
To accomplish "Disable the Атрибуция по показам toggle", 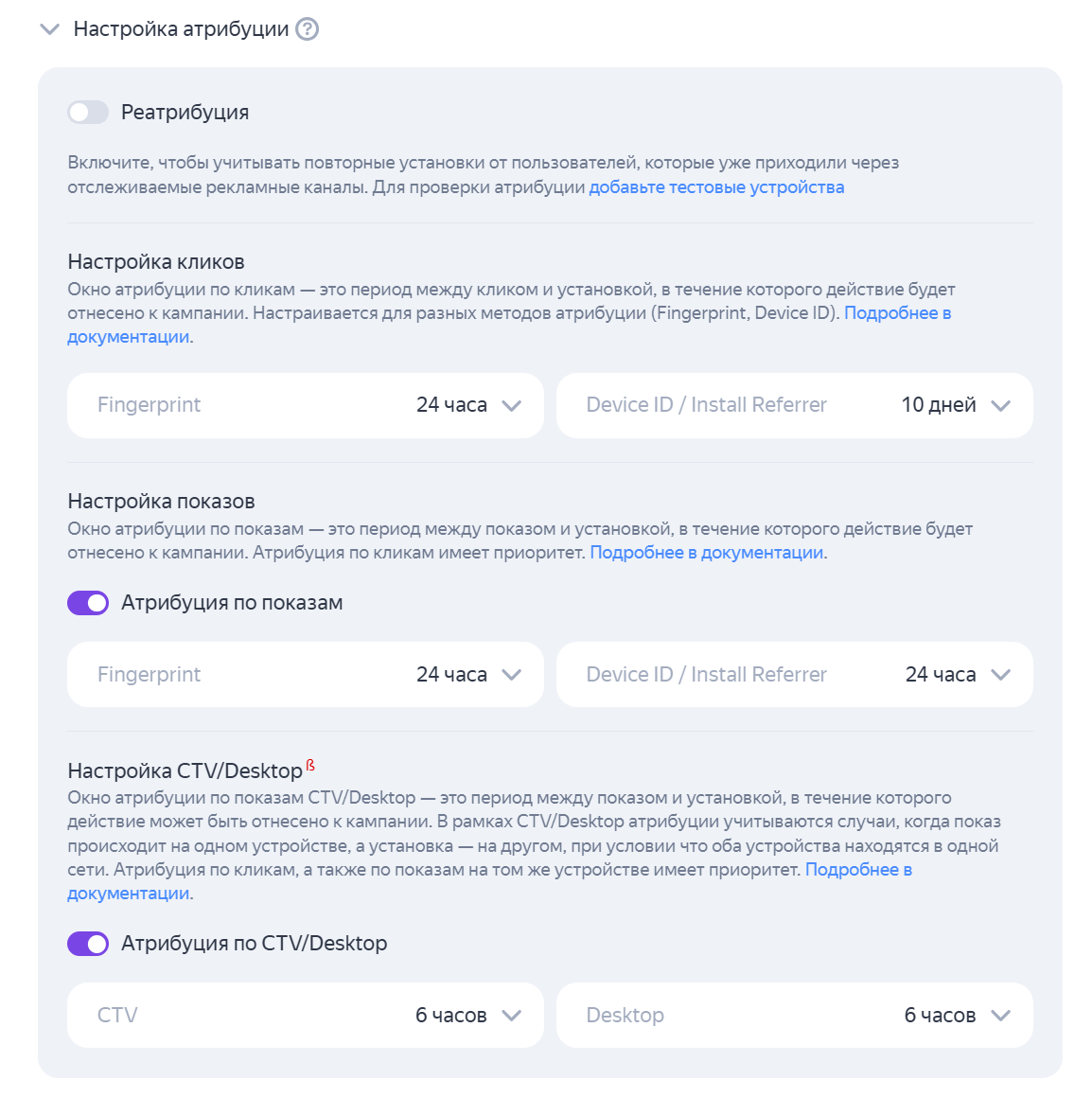I will pos(88,603).
